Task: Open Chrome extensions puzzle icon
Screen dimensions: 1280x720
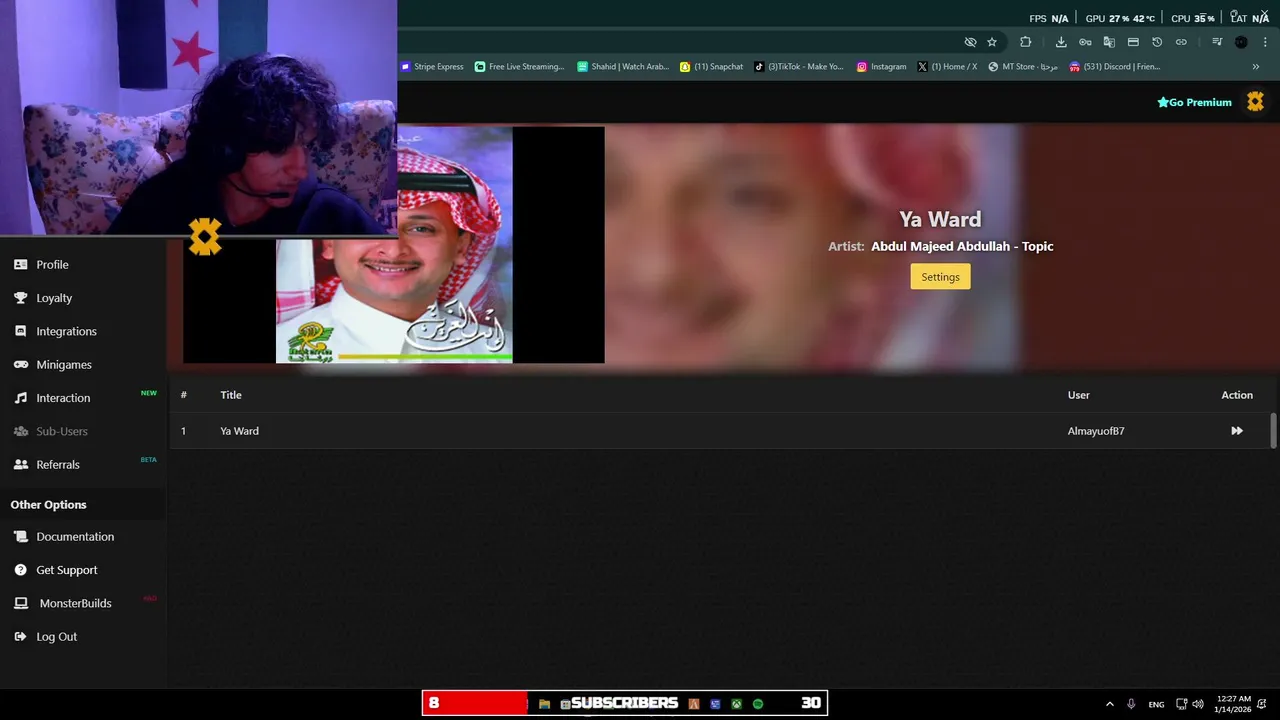Action: tap(1025, 42)
